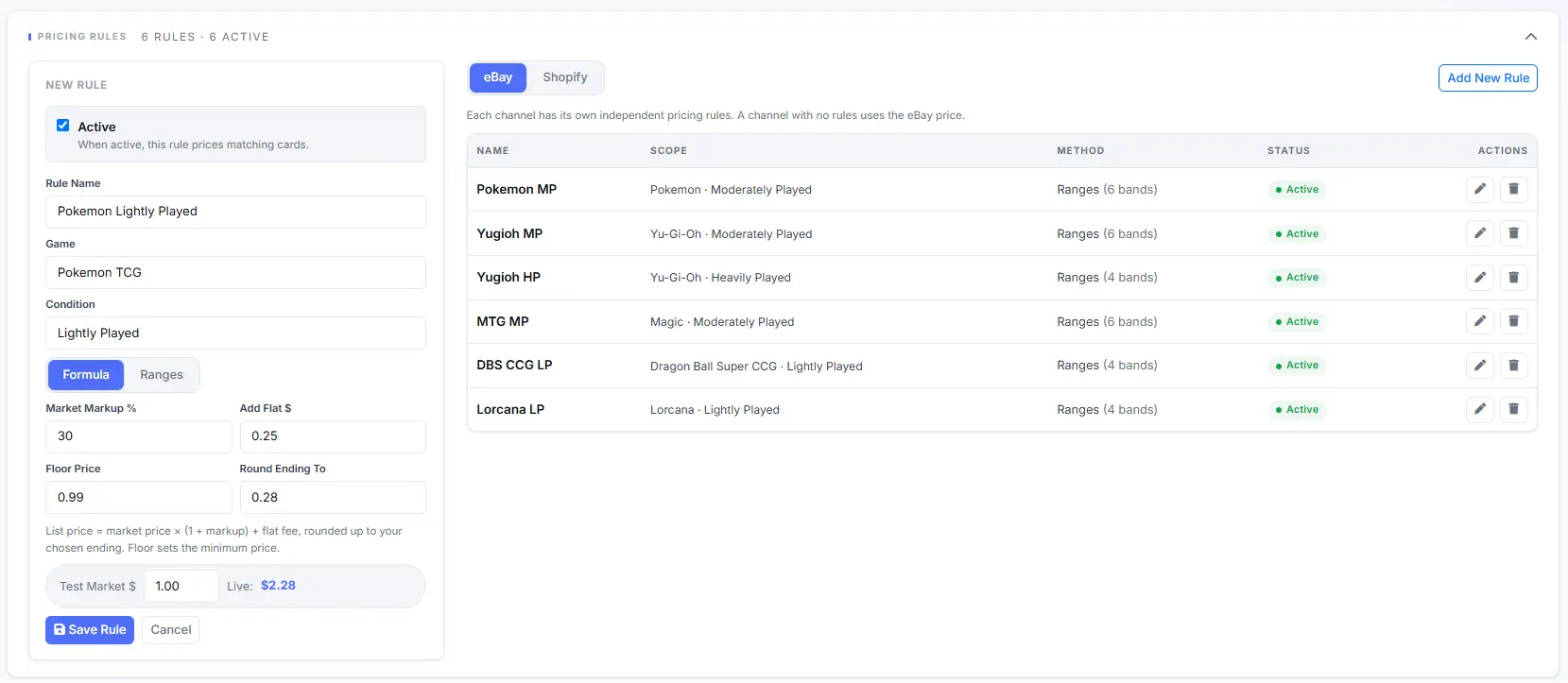
Task: Delete the MTG MP rule
Action: click(x=1513, y=321)
